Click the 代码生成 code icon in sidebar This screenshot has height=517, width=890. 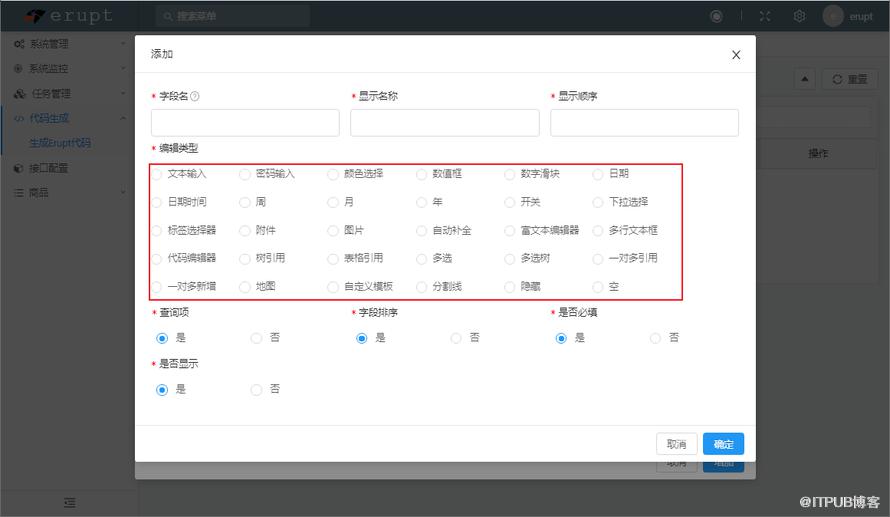click(19, 119)
